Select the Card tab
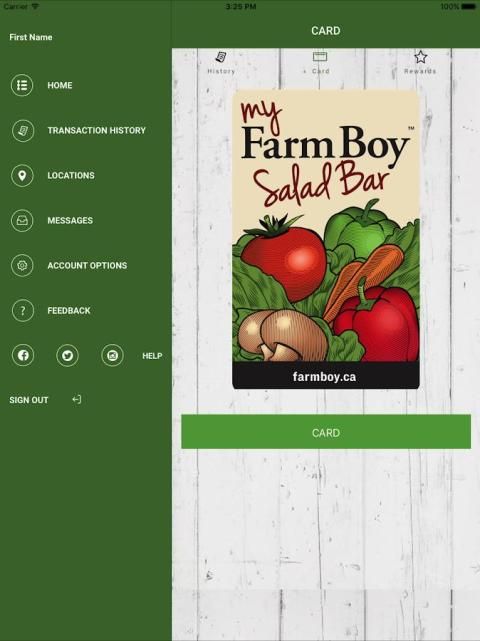 [x=320, y=63]
